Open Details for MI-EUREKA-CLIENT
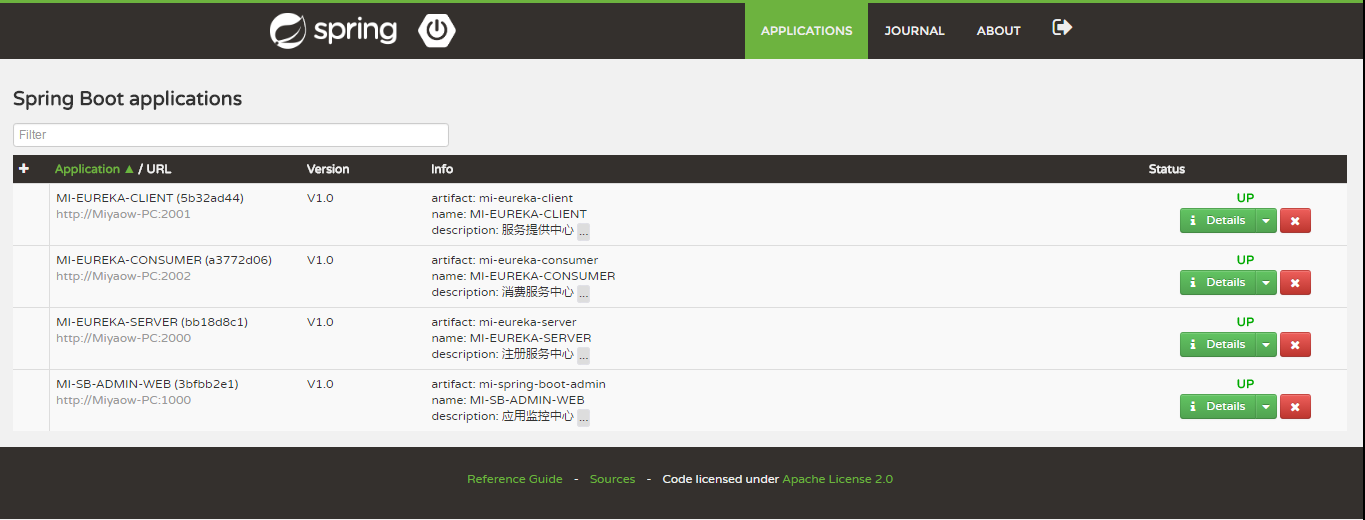 click(1217, 221)
